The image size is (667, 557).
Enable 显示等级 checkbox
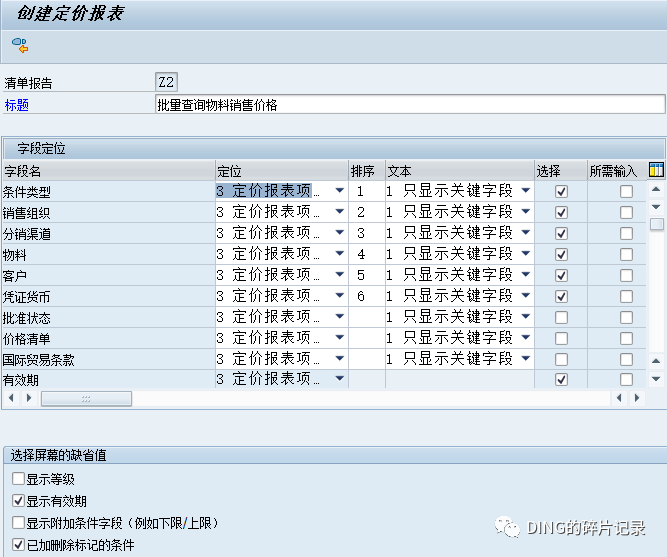click(18, 479)
